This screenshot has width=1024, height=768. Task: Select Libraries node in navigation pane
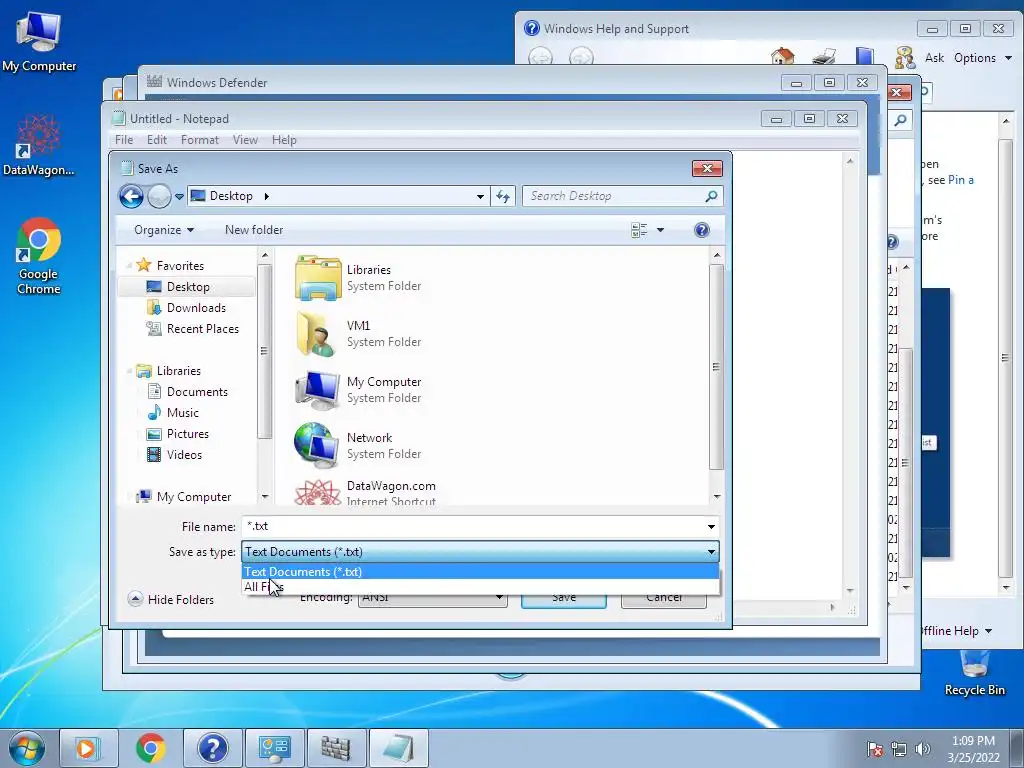[x=178, y=371]
